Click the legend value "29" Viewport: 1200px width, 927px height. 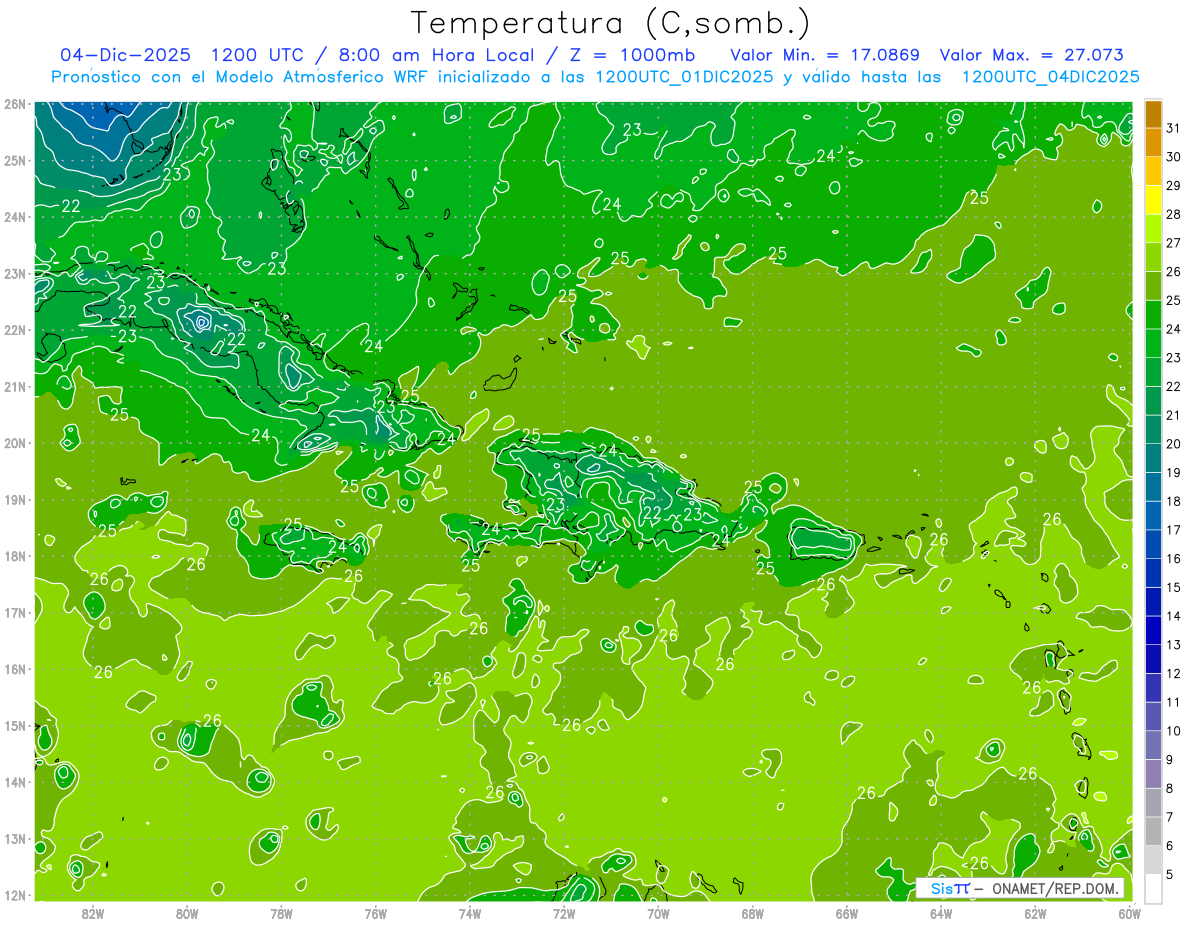click(x=1174, y=186)
